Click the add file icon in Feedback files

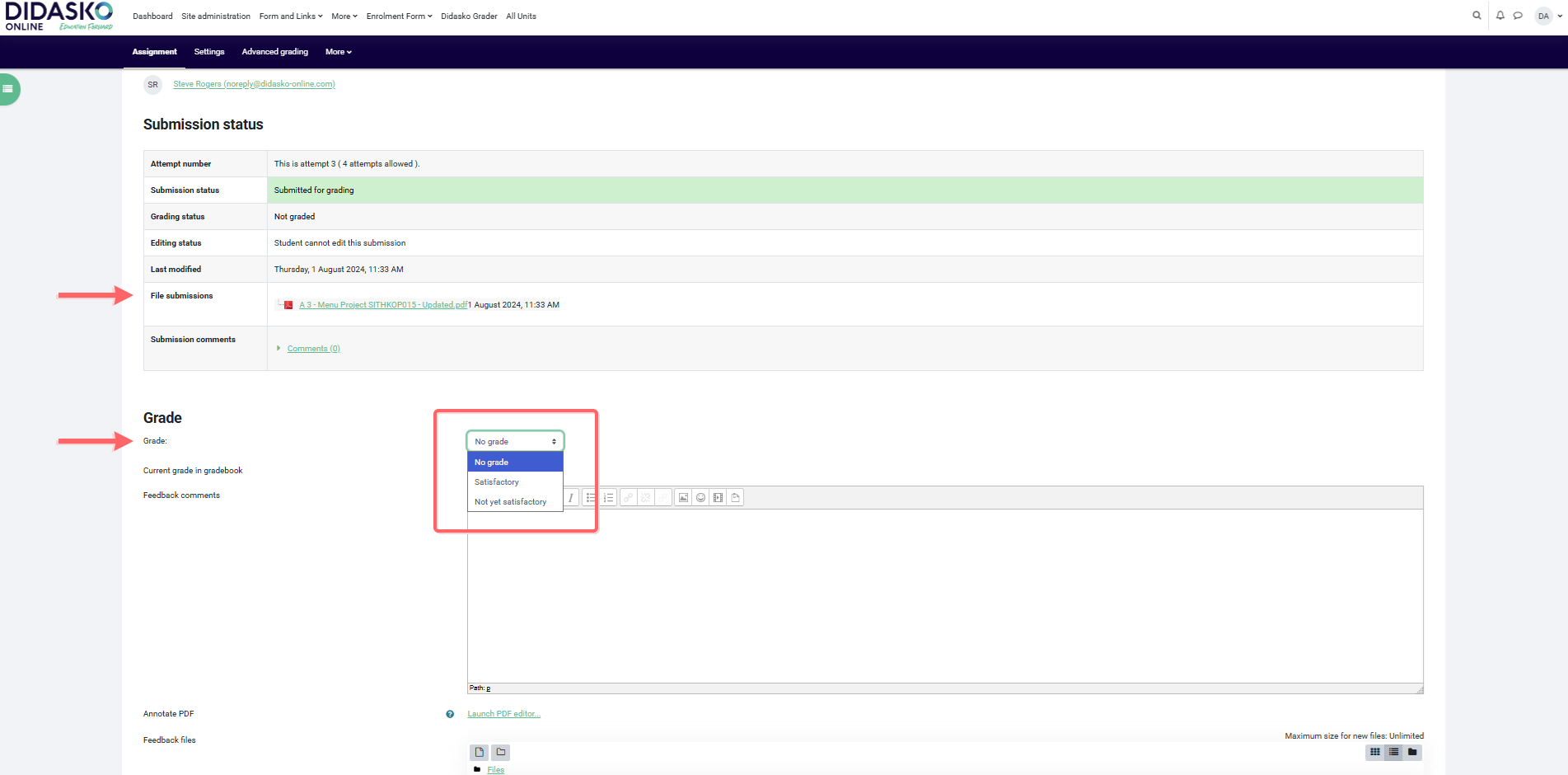click(479, 752)
